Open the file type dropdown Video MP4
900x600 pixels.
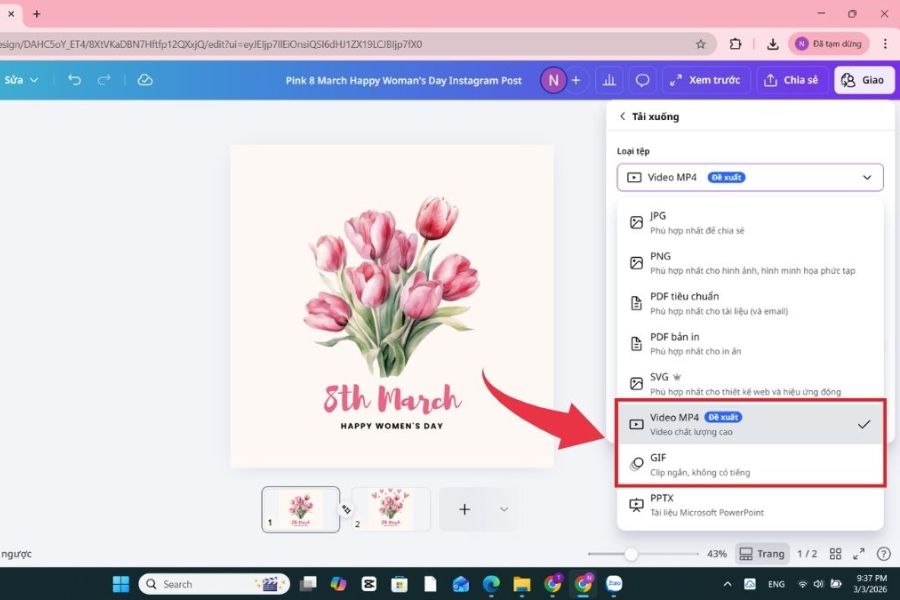tap(750, 177)
